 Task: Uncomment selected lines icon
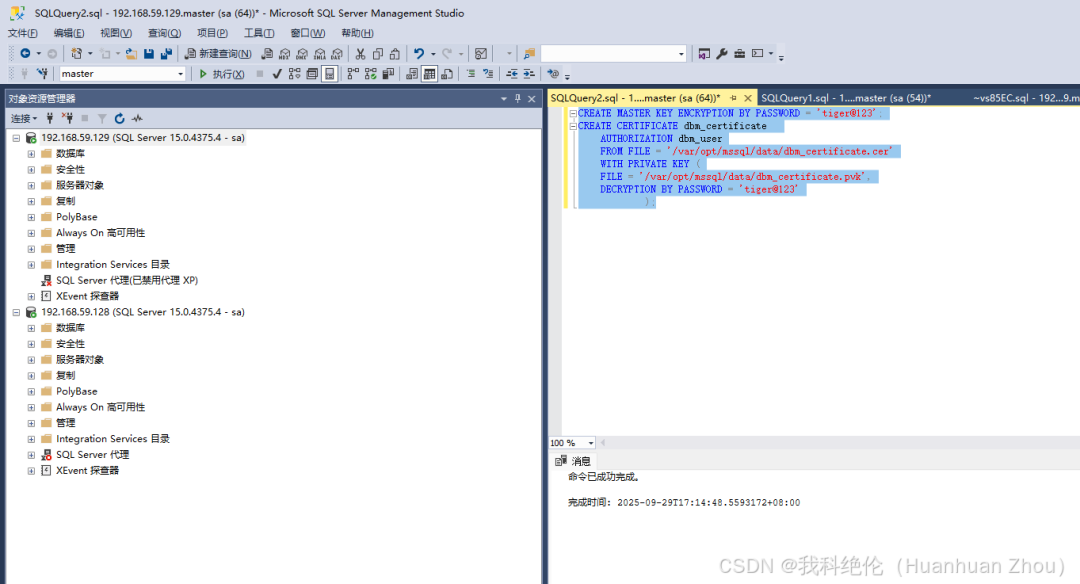pos(488,74)
